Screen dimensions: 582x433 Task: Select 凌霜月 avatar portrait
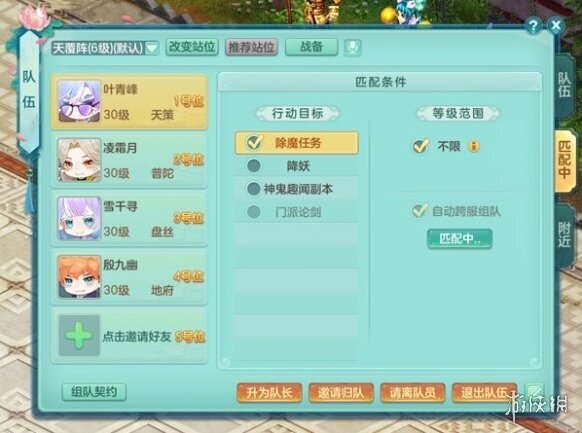coord(79,160)
